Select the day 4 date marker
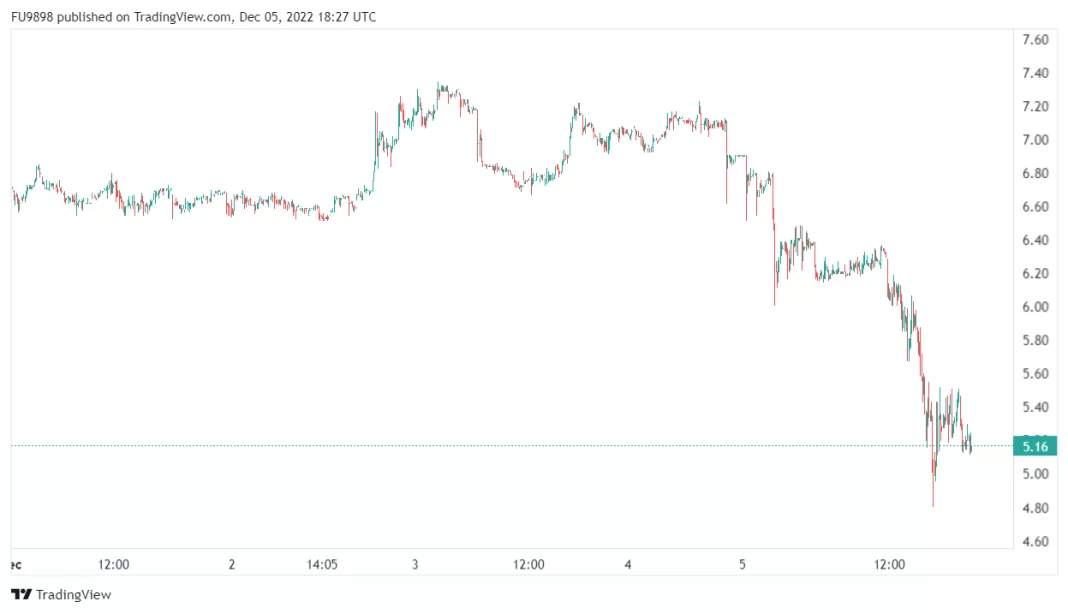The width and height of the screenshot is (1068, 613). click(x=628, y=565)
